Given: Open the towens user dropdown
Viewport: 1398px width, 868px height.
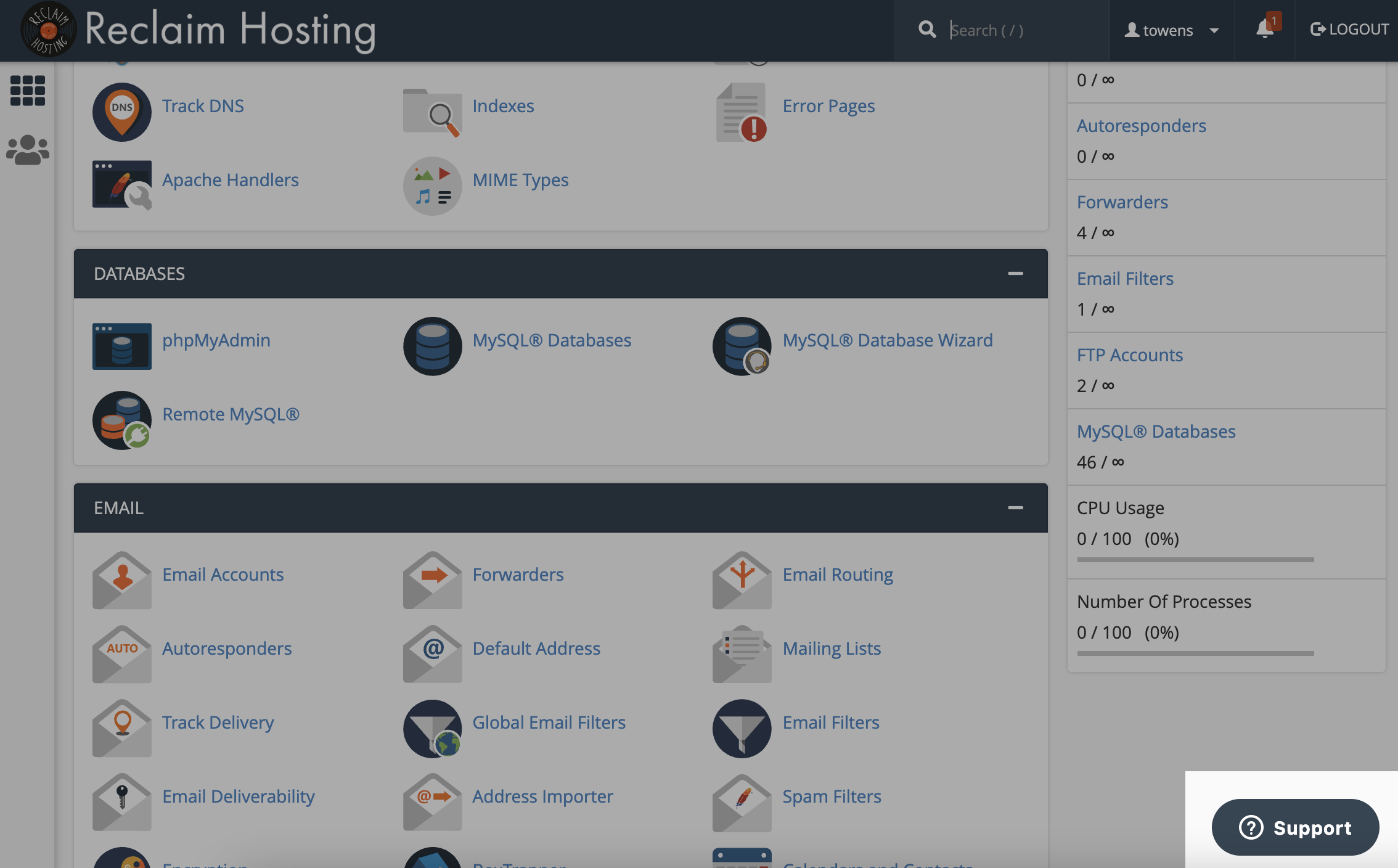Looking at the screenshot, I should point(1172,30).
